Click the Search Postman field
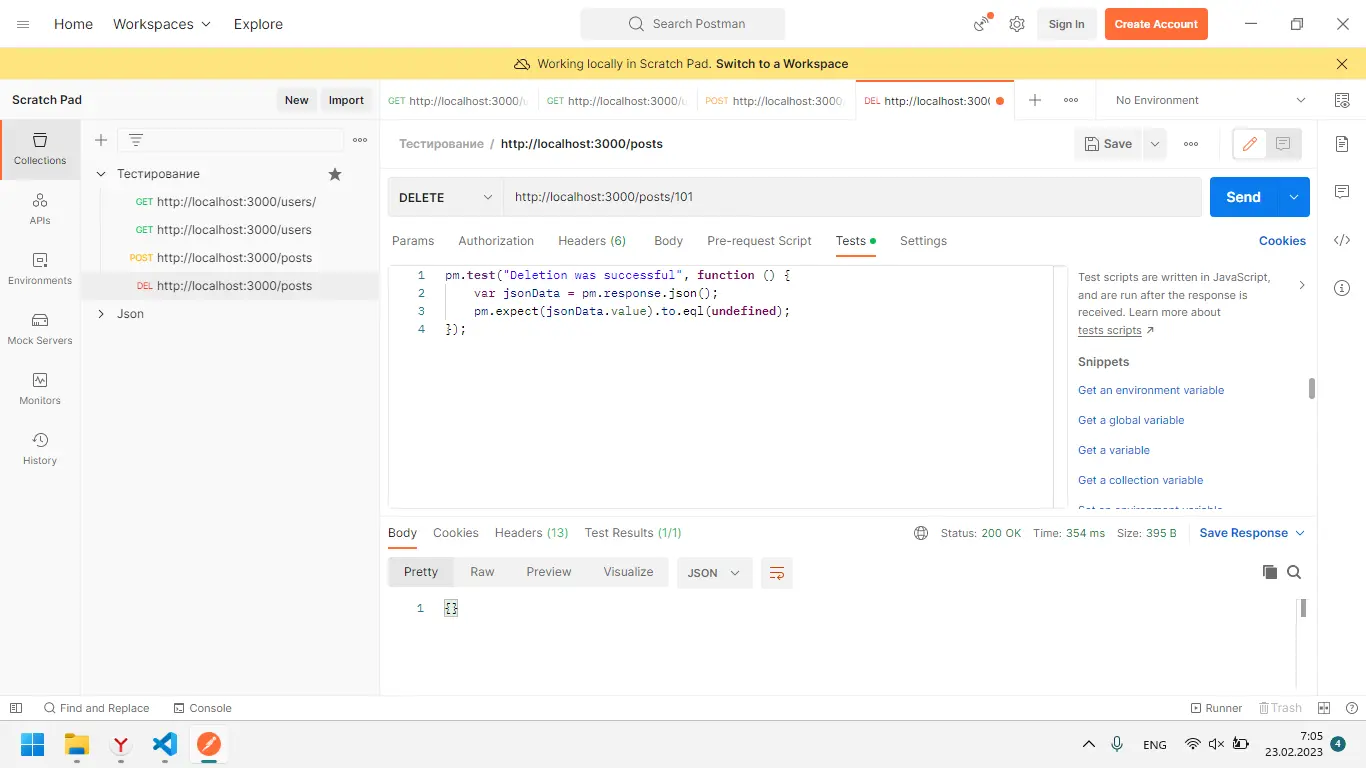The width and height of the screenshot is (1366, 768). pos(683,24)
